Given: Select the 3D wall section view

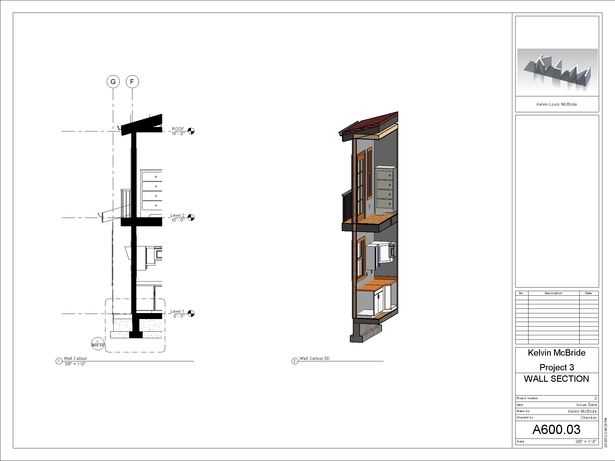Looking at the screenshot, I should tap(369, 227).
